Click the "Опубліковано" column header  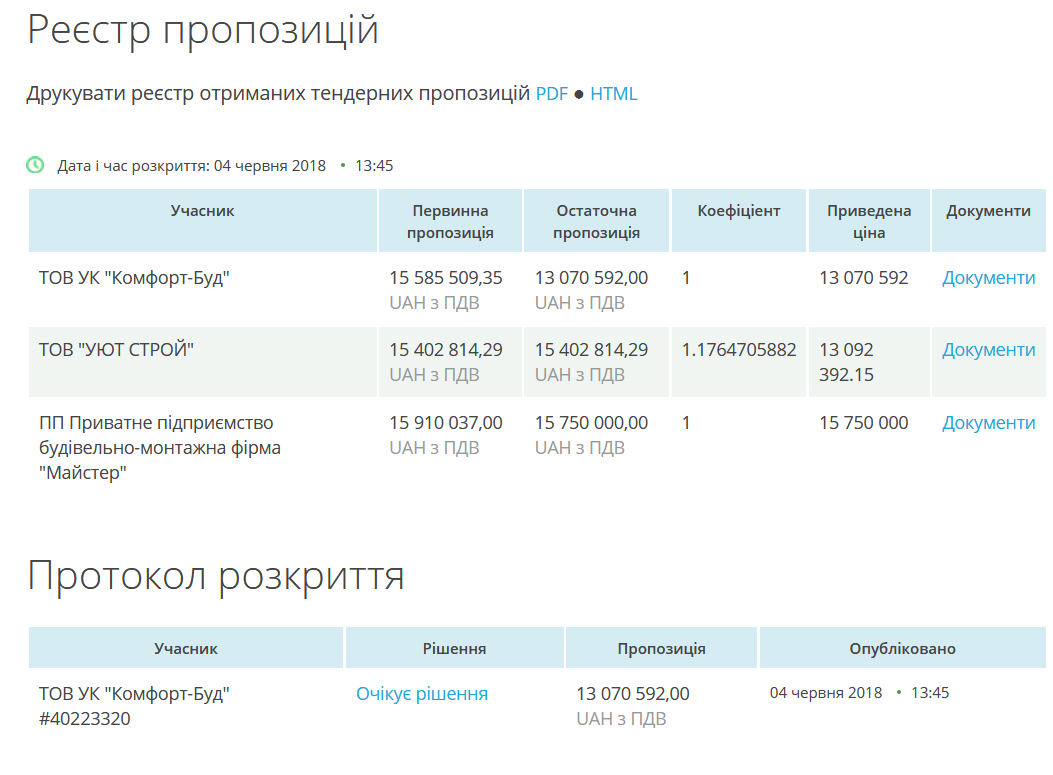pyautogui.click(x=902, y=649)
